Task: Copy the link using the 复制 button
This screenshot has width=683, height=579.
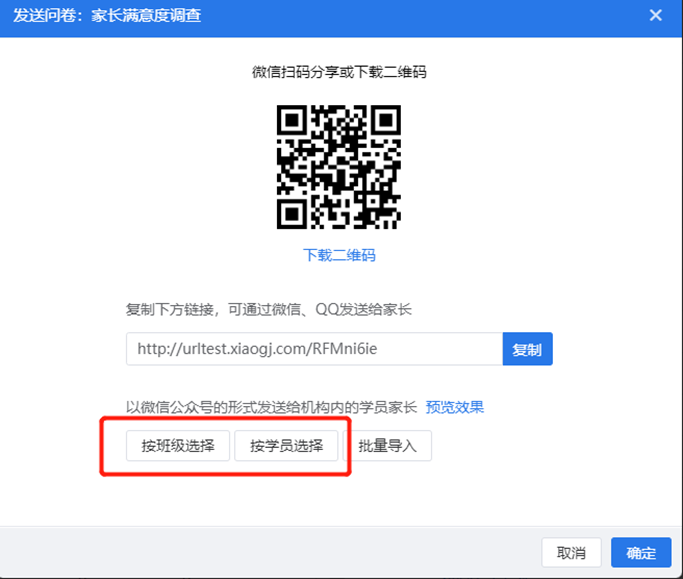Action: click(527, 349)
